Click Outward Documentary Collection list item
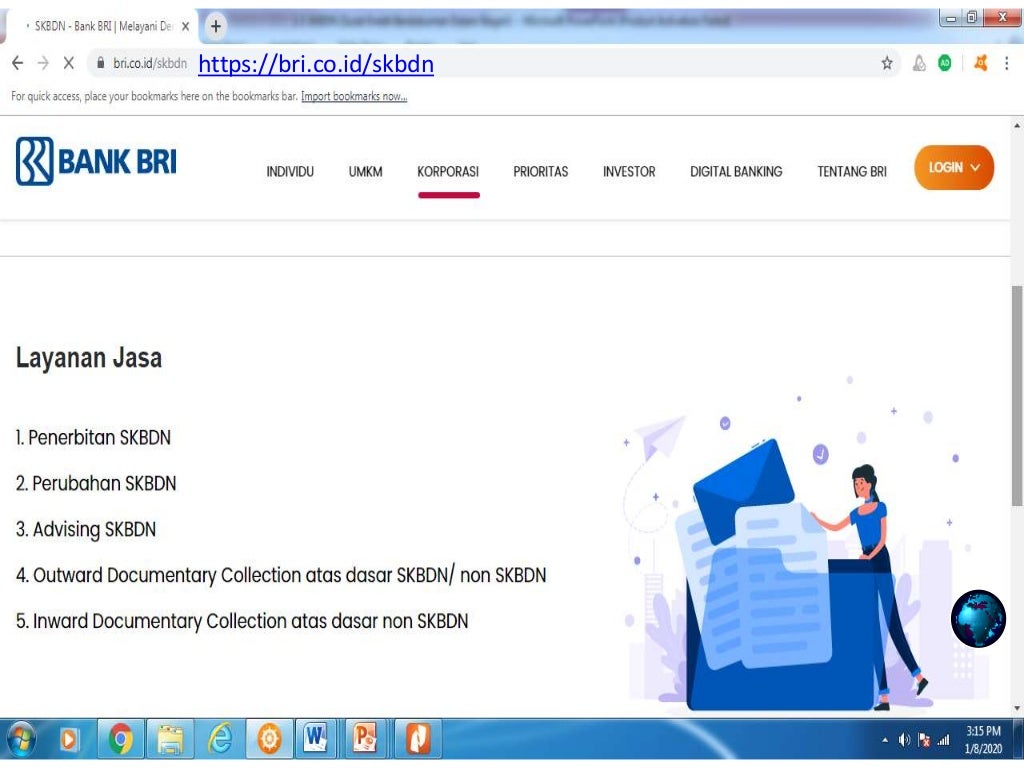 281,575
